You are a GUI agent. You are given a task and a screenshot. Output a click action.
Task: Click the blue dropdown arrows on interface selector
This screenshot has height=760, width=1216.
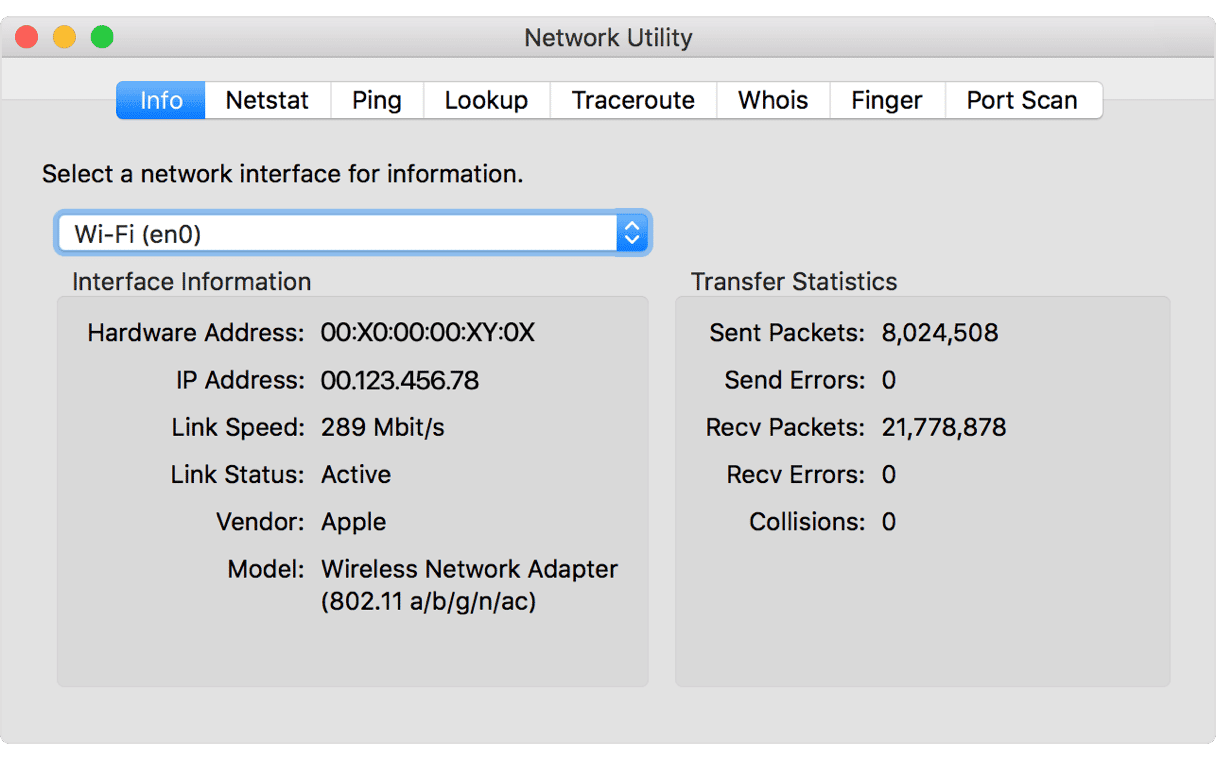pyautogui.click(x=632, y=234)
